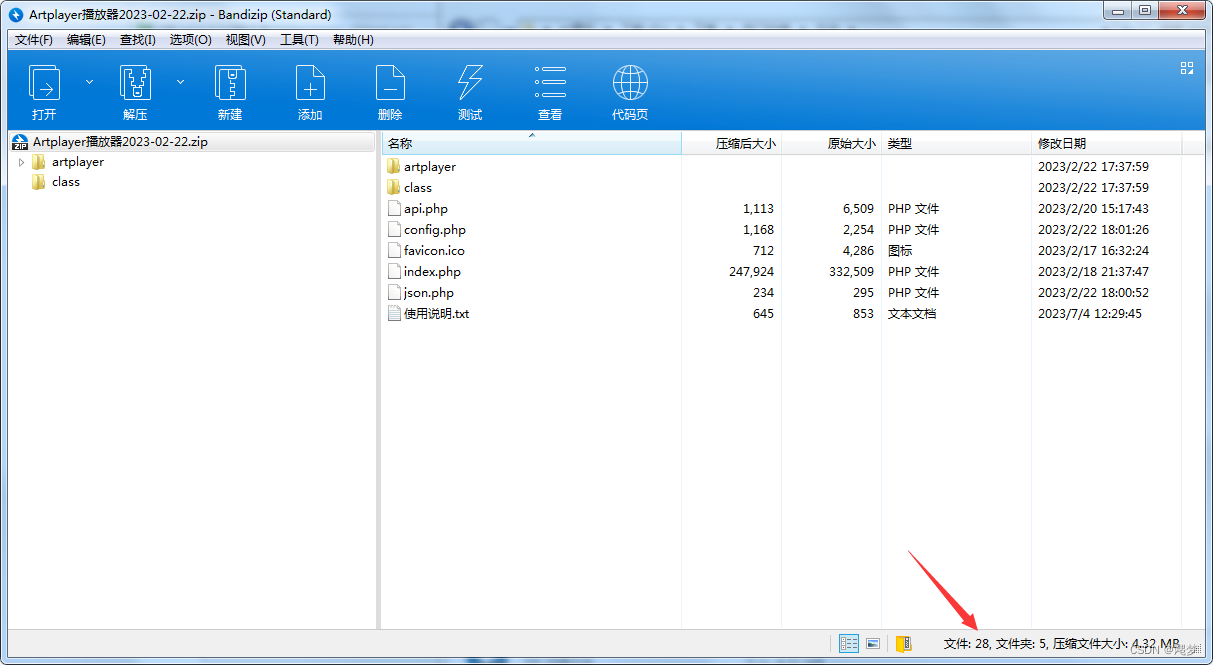This screenshot has height=665, width=1213.
Task: Click the 打开 (Open) toolbar icon
Action: tap(44, 82)
